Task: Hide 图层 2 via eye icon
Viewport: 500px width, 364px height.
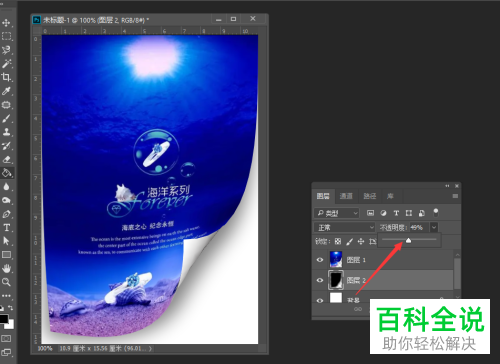Action: tap(320, 280)
